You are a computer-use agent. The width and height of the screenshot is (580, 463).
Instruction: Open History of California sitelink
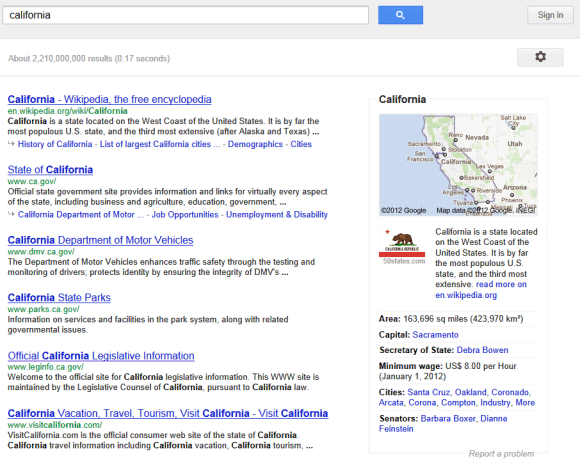tap(55, 144)
